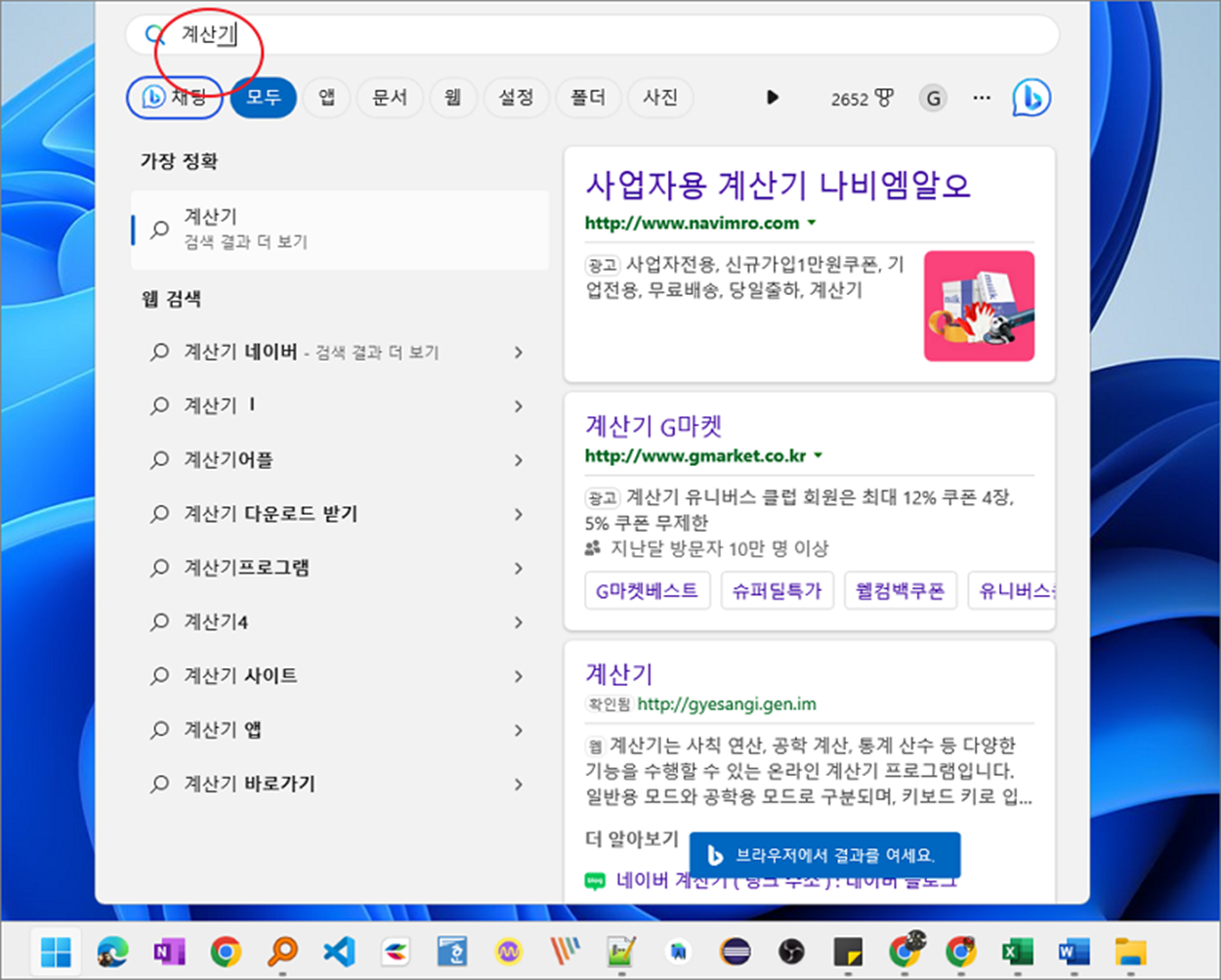Expand the 계산기4 suggestion chevron
This screenshot has height=980, width=1221.
[519, 621]
